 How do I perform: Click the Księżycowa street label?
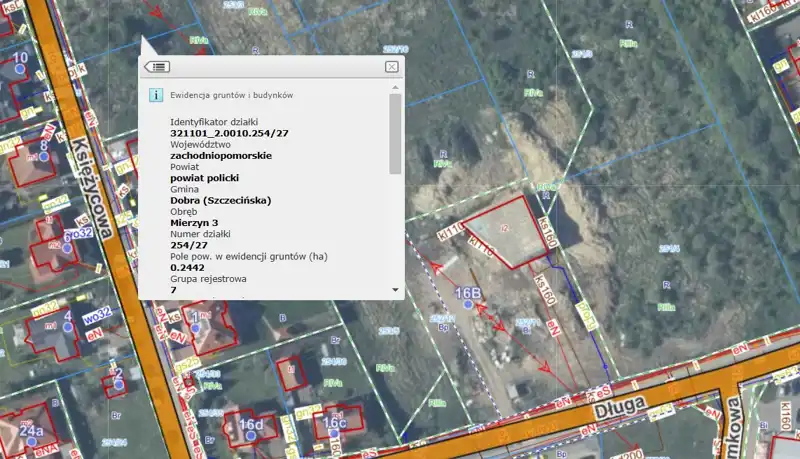tap(92, 188)
